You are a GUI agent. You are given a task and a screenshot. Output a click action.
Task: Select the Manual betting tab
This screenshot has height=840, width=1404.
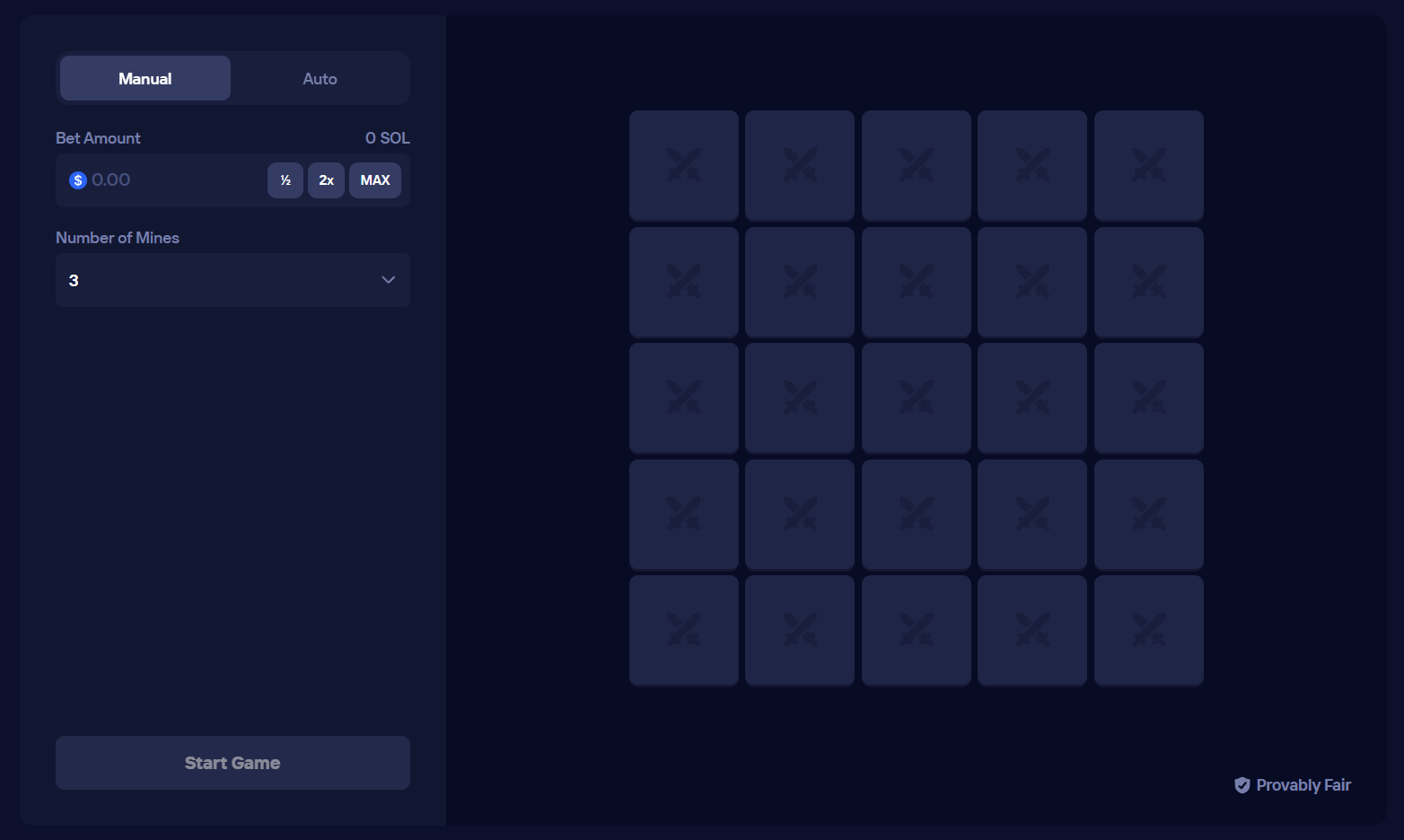[145, 78]
